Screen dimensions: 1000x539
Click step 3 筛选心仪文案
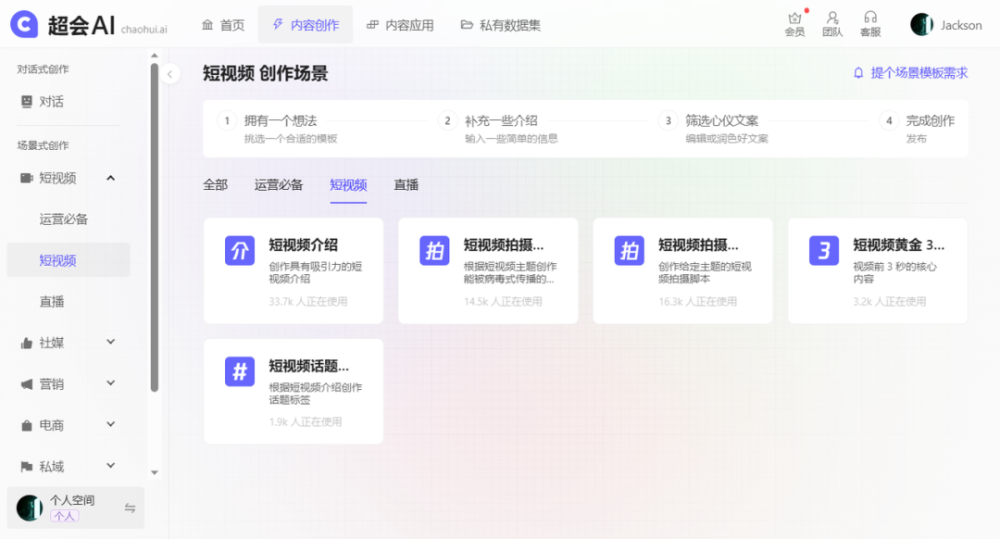tap(722, 121)
